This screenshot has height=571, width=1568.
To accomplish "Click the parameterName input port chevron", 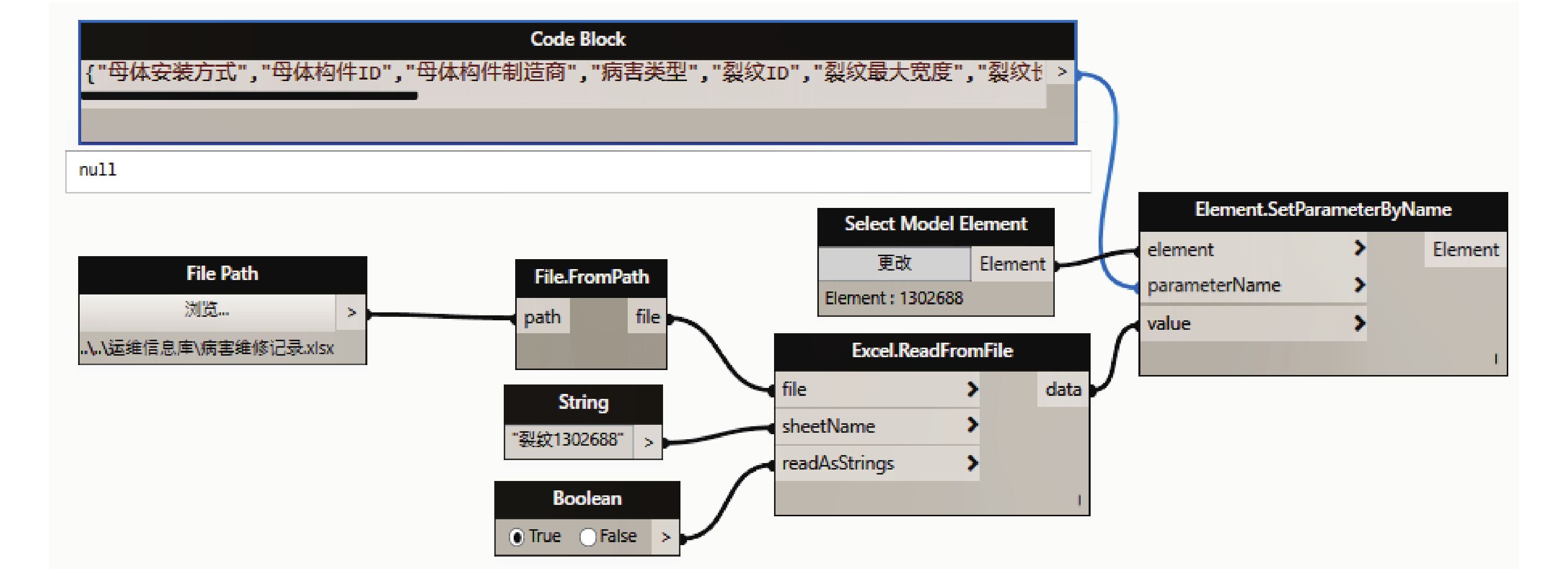I will [x=1359, y=285].
